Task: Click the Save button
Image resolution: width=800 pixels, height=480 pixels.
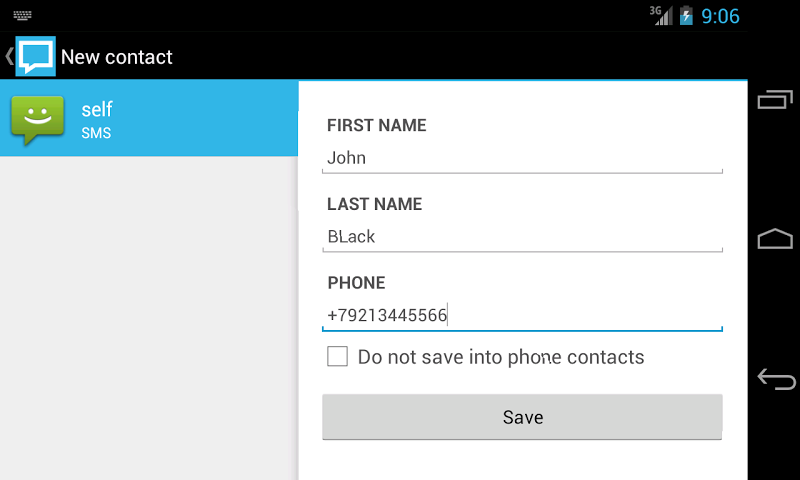Action: tap(522, 417)
